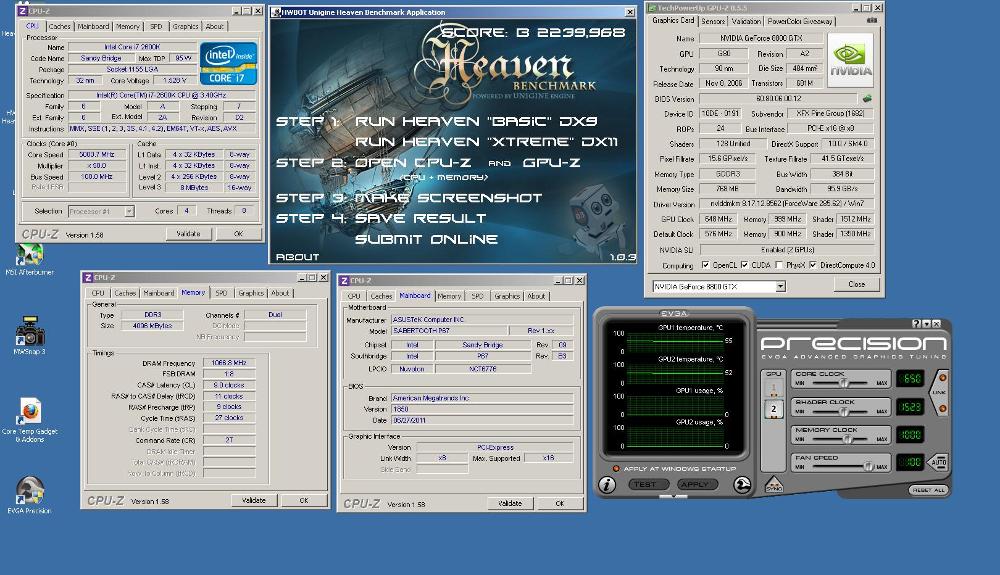Click Close button in GPU-Z

(x=857, y=284)
